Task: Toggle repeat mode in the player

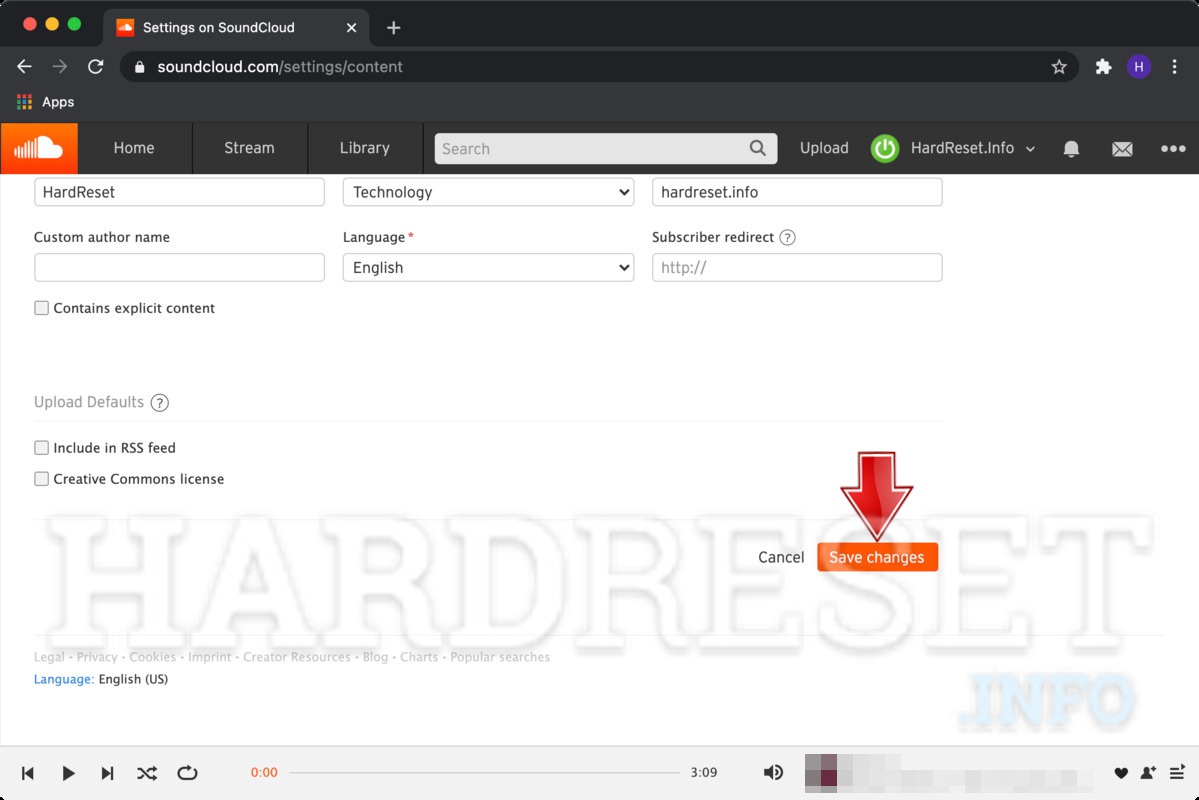Action: coord(187,772)
